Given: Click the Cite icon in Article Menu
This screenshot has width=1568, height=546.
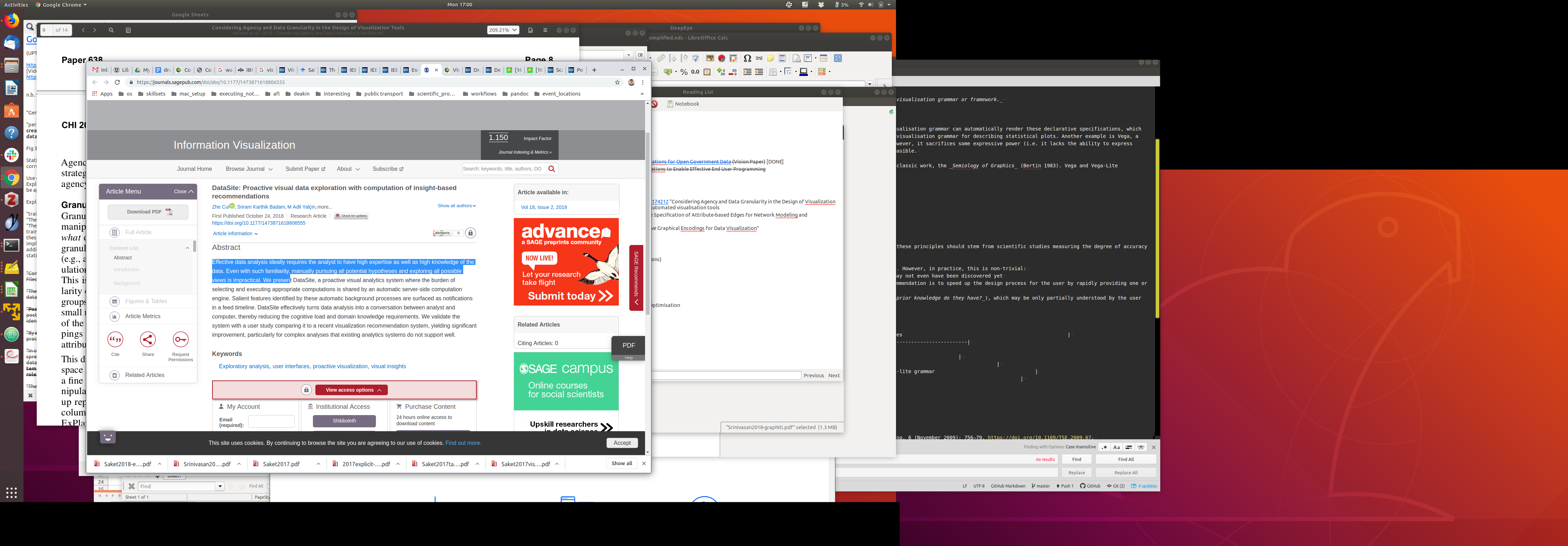Looking at the screenshot, I should click(115, 339).
